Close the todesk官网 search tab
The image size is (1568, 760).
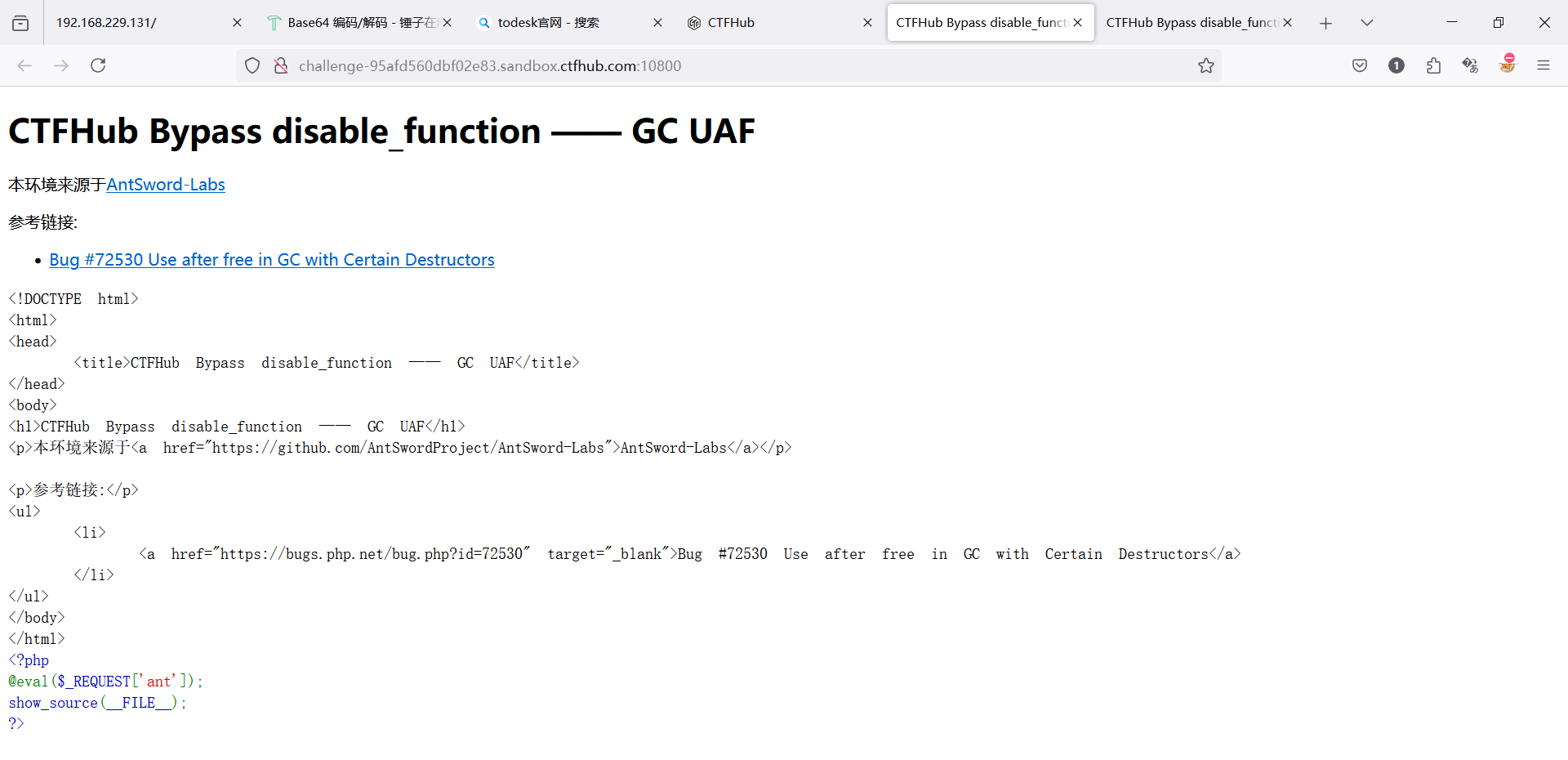pyautogui.click(x=657, y=23)
